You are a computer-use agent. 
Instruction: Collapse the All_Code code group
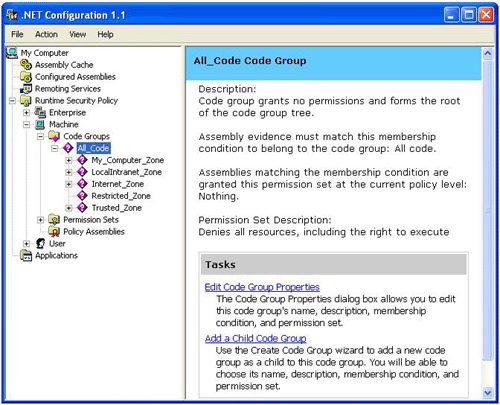coord(55,148)
